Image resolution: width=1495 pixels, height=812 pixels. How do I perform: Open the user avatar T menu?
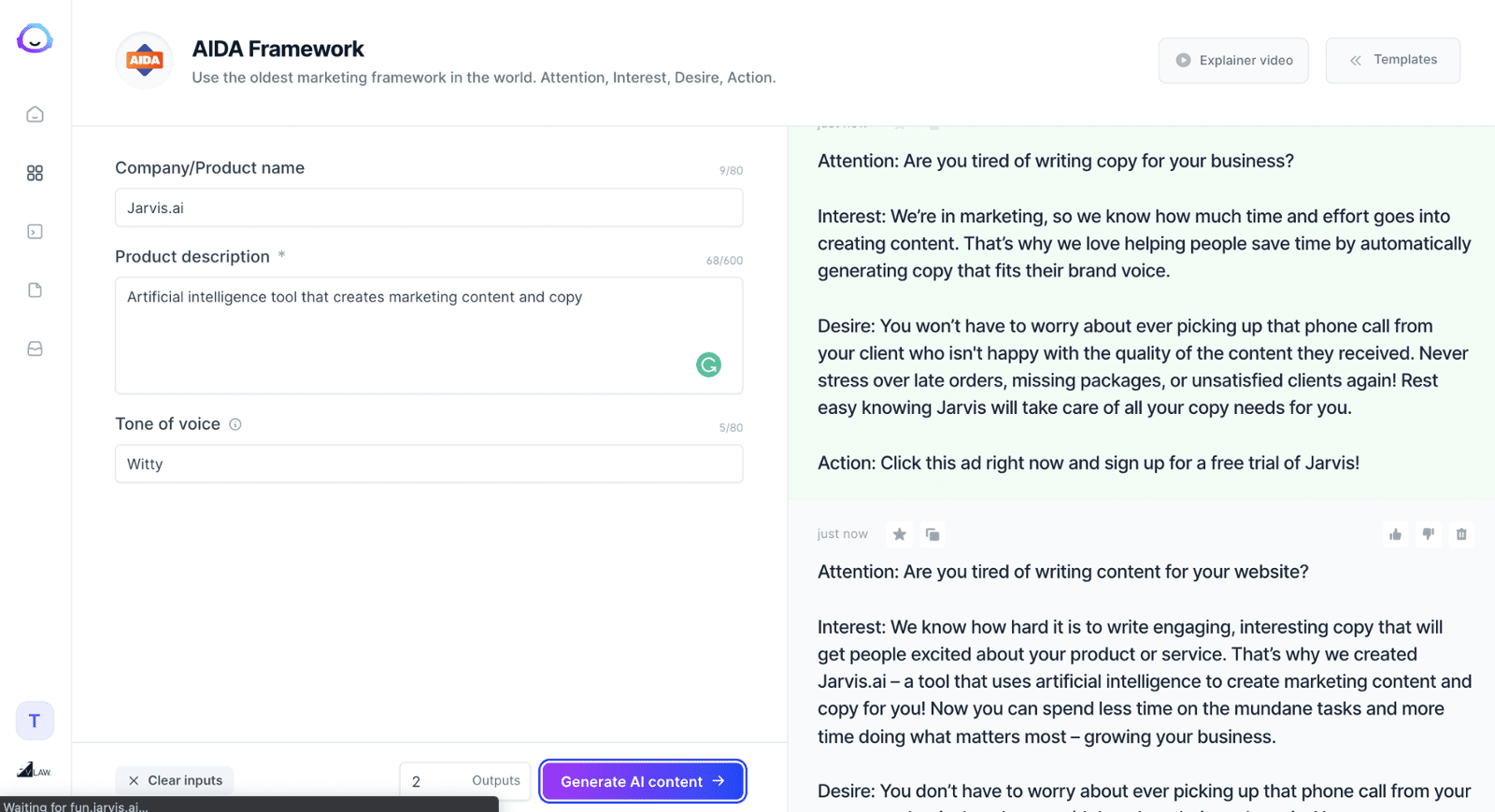click(35, 720)
